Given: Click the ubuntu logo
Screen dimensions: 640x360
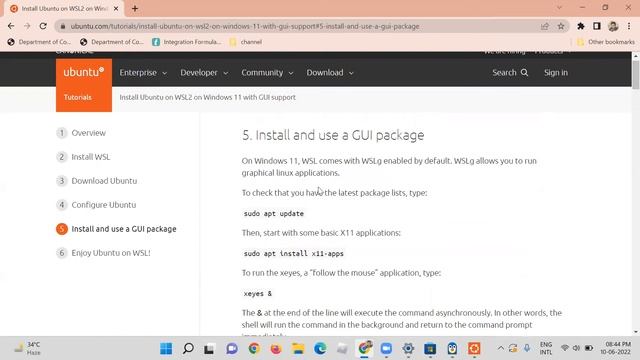Looking at the screenshot, I should [x=84, y=72].
